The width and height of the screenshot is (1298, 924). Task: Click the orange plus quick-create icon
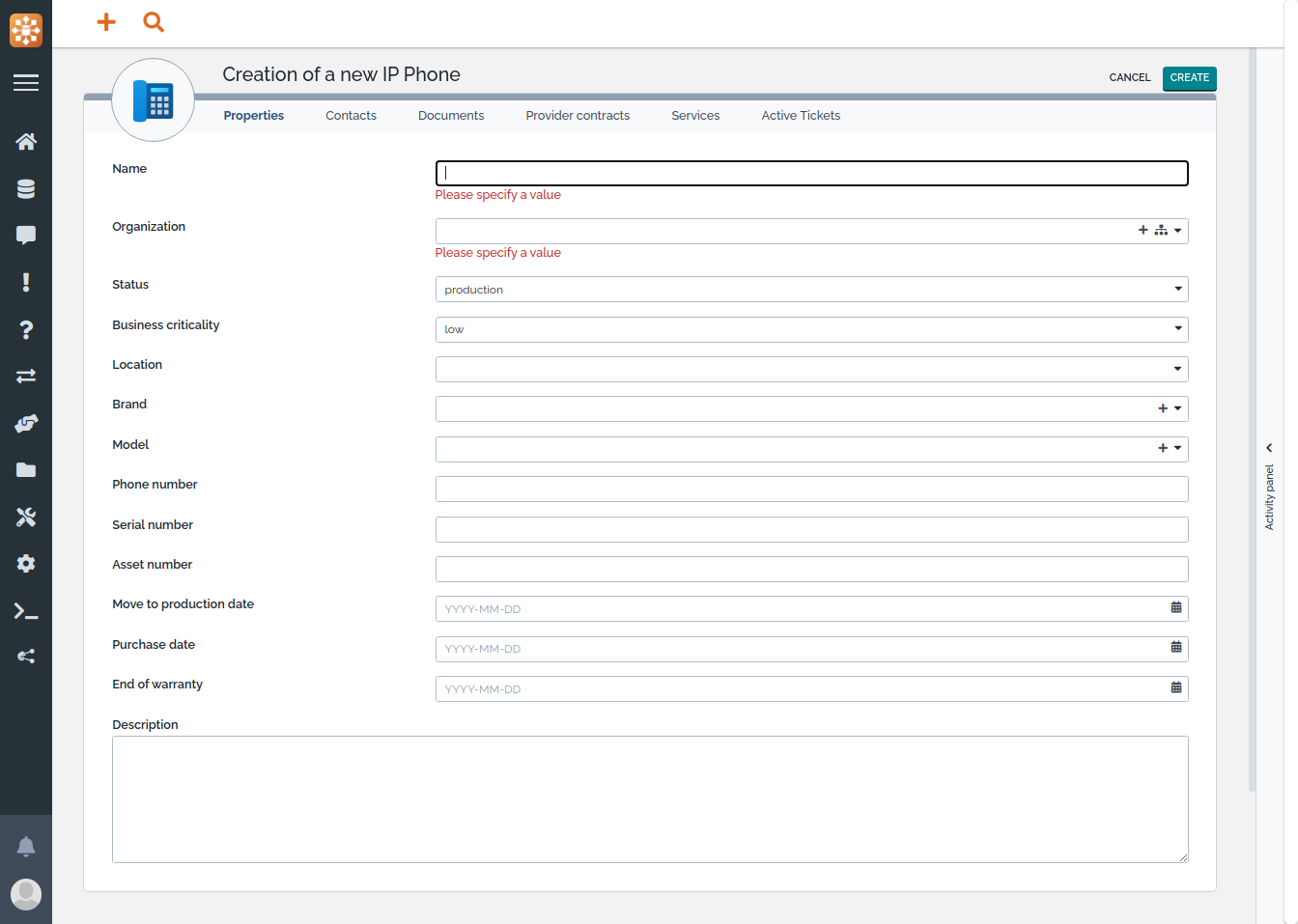(x=106, y=22)
